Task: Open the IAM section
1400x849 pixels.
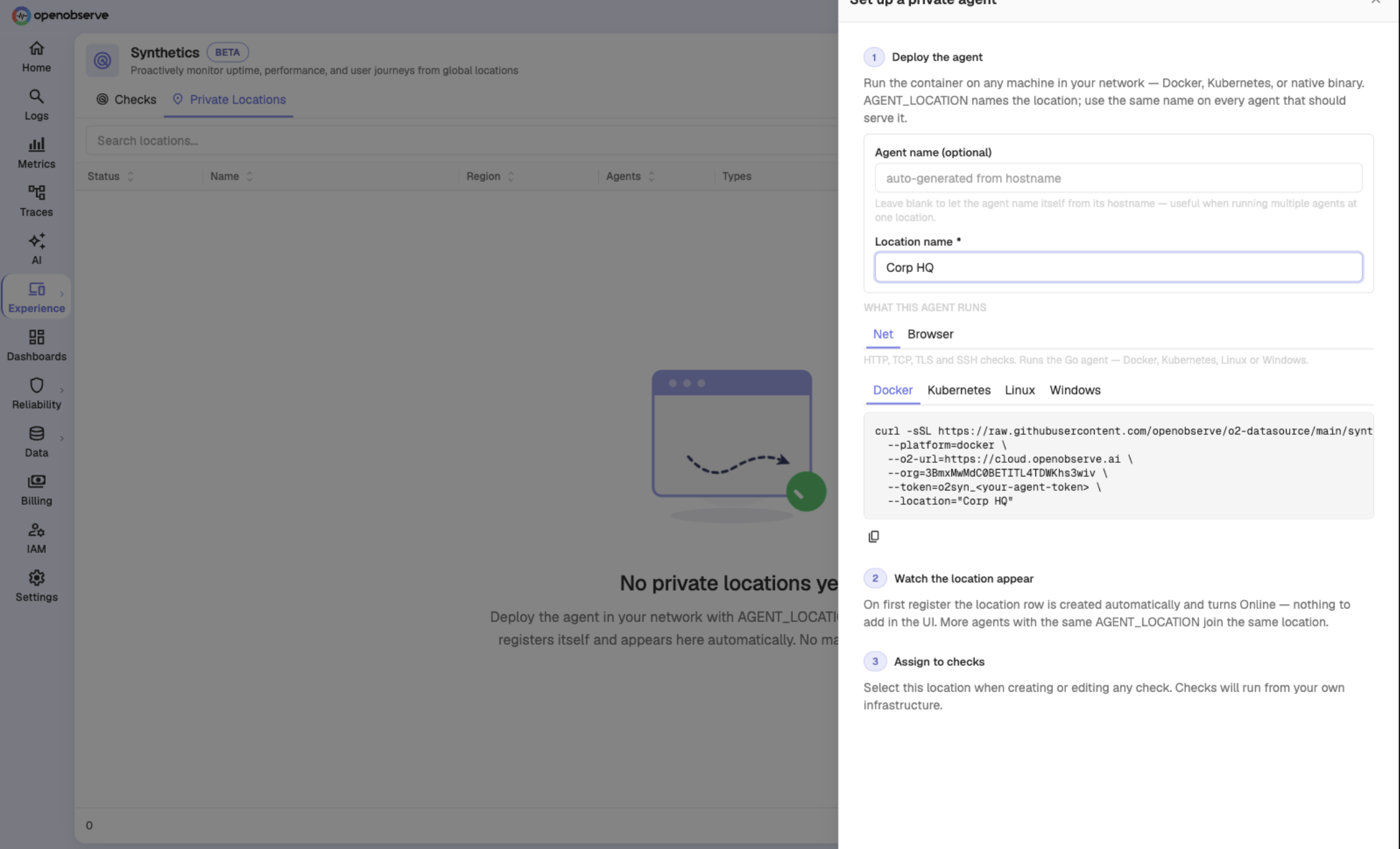Action: click(x=37, y=539)
